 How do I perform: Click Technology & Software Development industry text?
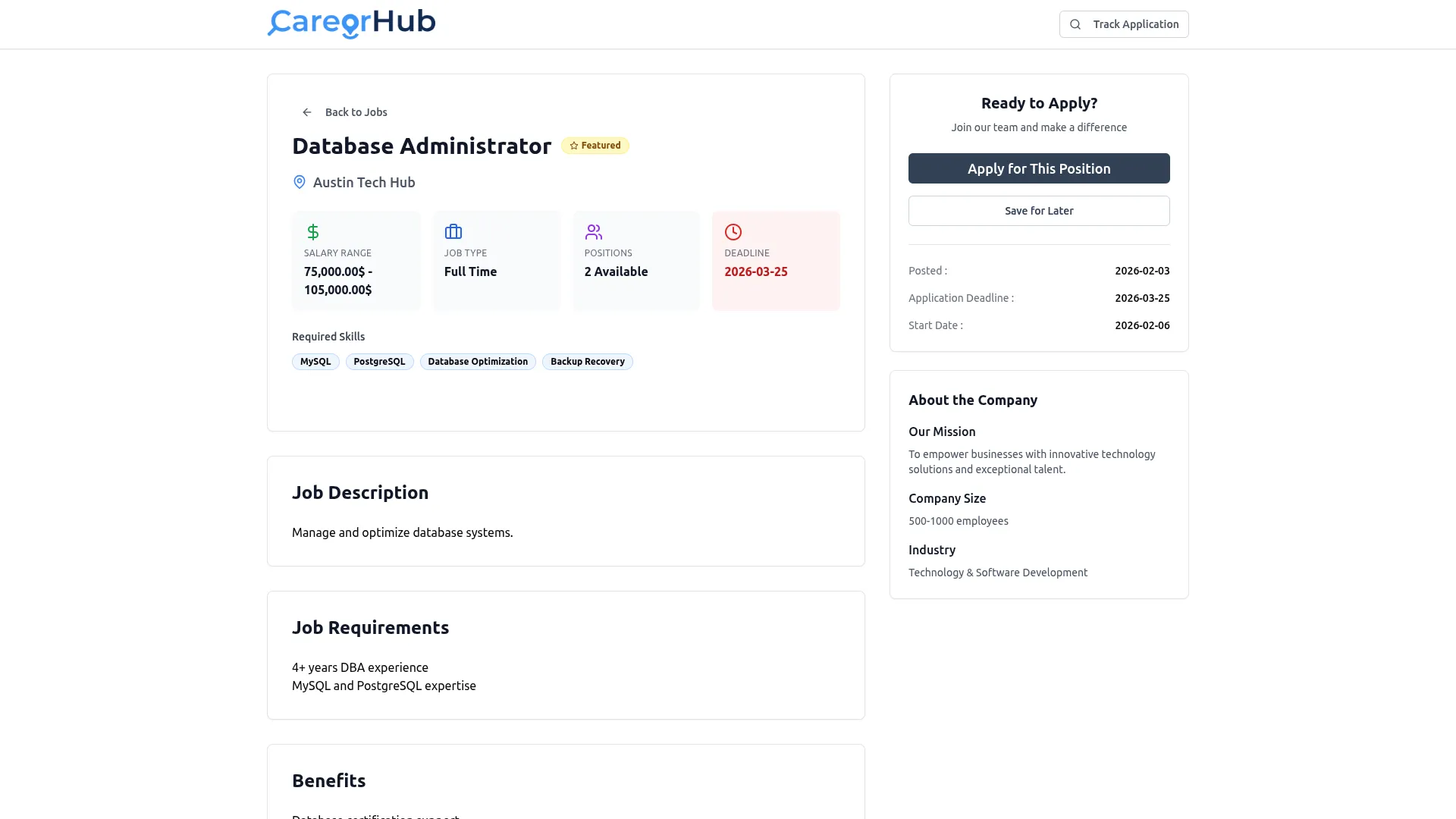click(998, 573)
